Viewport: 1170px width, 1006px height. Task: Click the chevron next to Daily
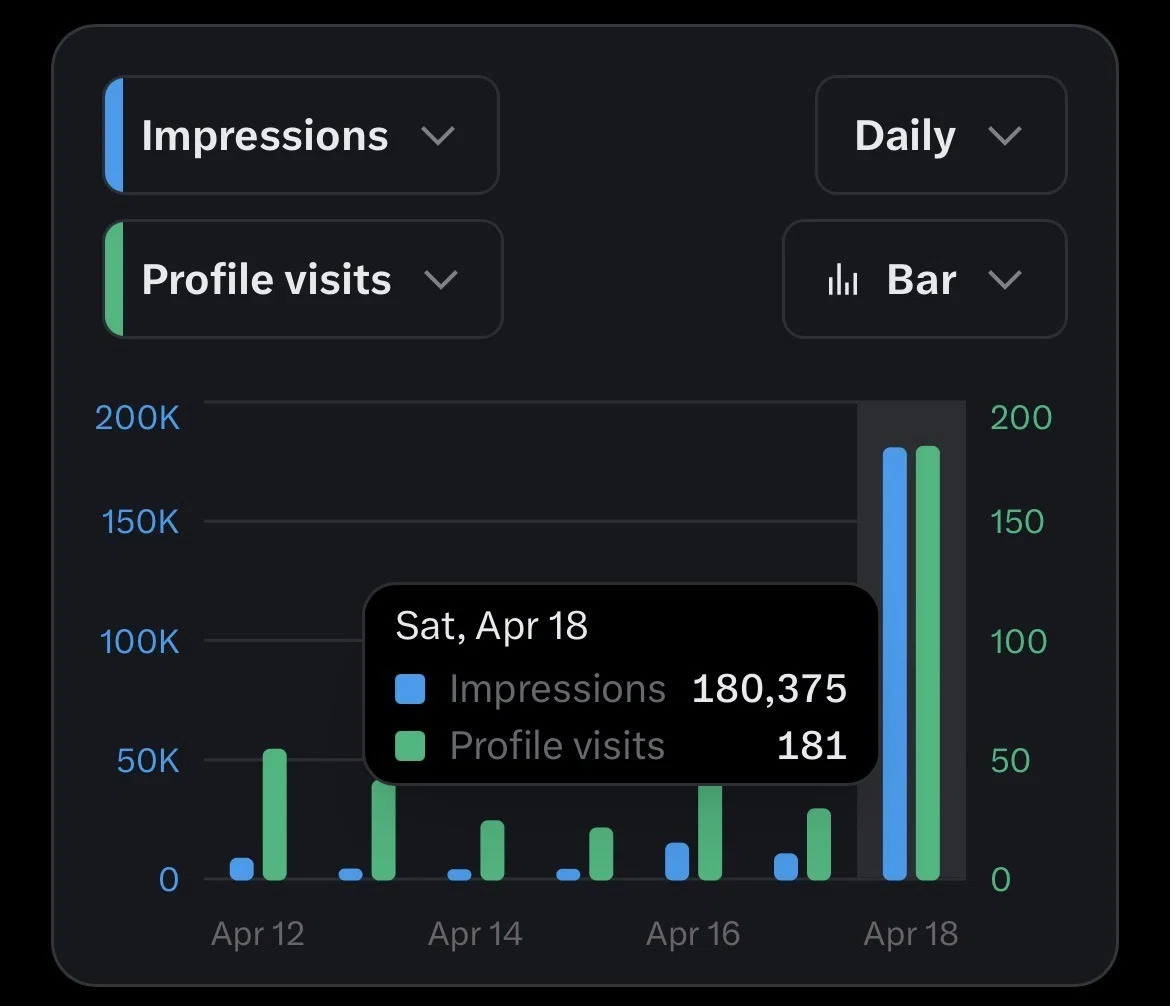click(x=1004, y=136)
